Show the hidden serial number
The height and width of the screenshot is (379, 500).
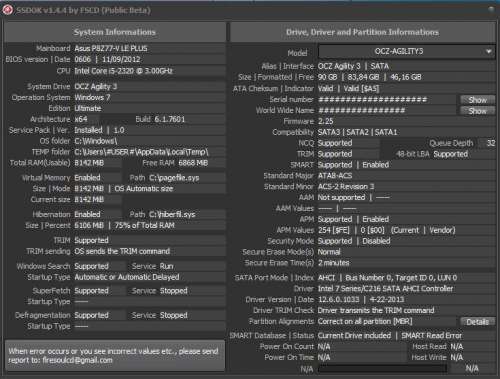(x=477, y=100)
